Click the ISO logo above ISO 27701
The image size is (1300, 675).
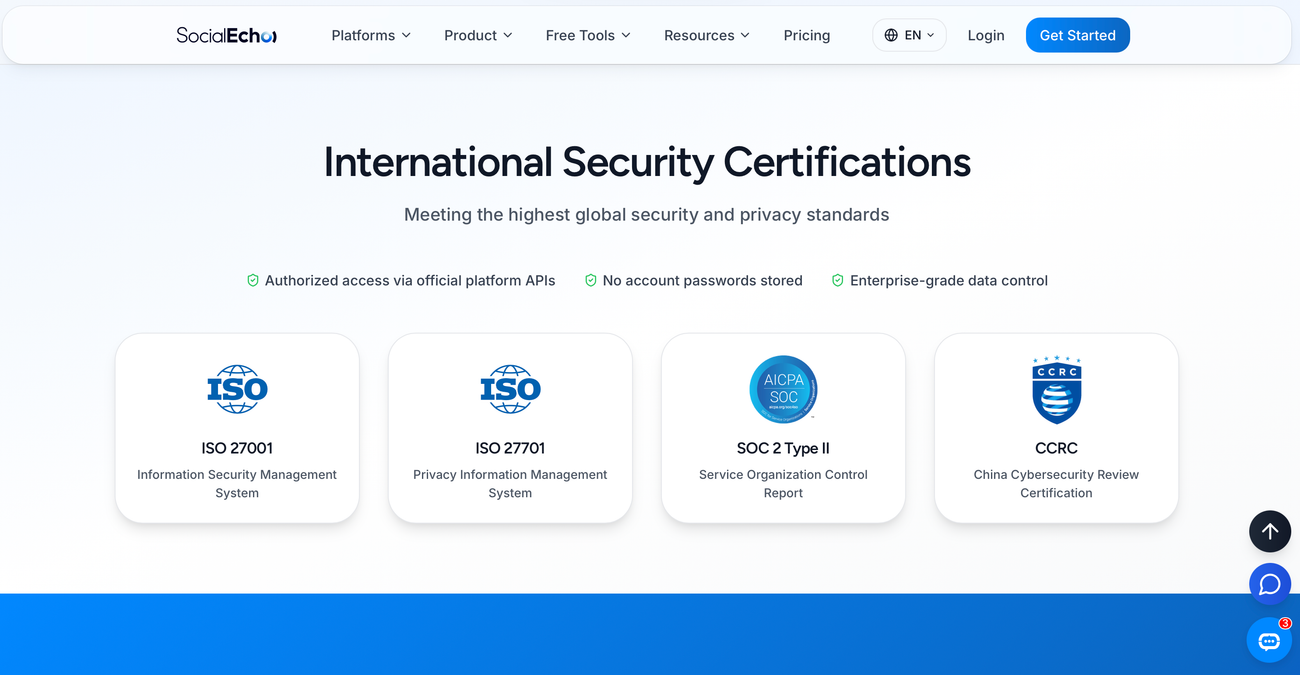pyautogui.click(x=510, y=389)
